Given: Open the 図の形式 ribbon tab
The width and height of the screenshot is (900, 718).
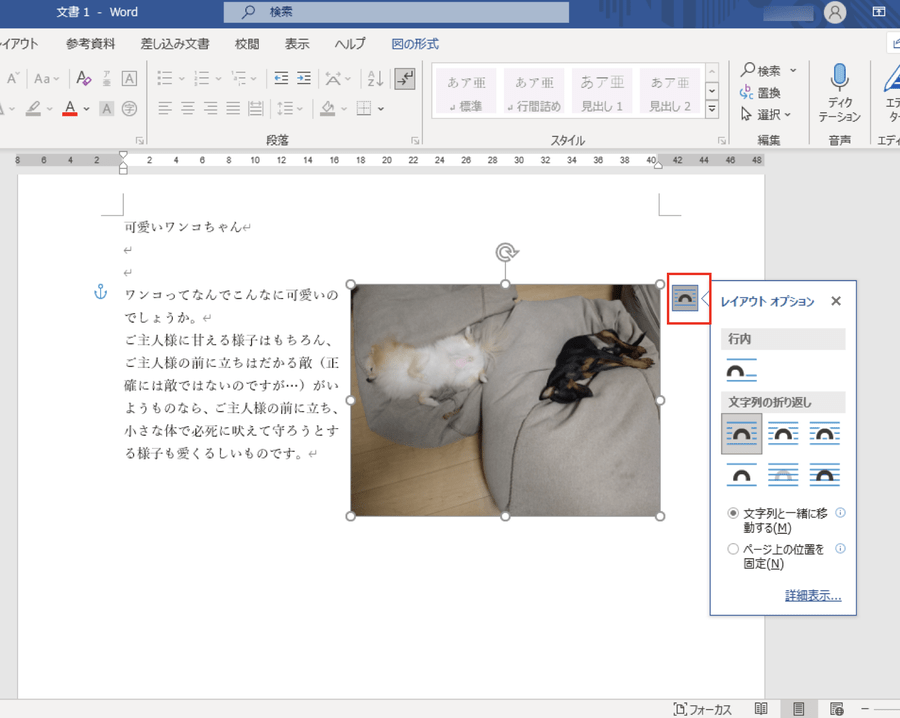Looking at the screenshot, I should [415, 44].
